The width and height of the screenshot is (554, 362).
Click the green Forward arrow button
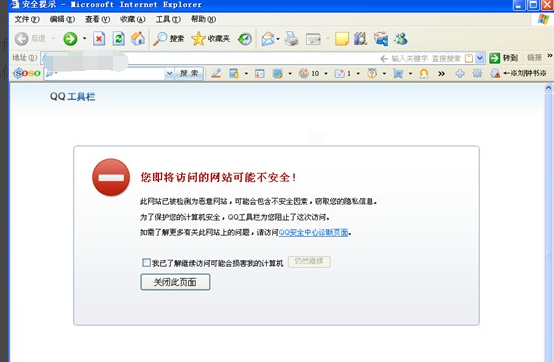coord(70,38)
